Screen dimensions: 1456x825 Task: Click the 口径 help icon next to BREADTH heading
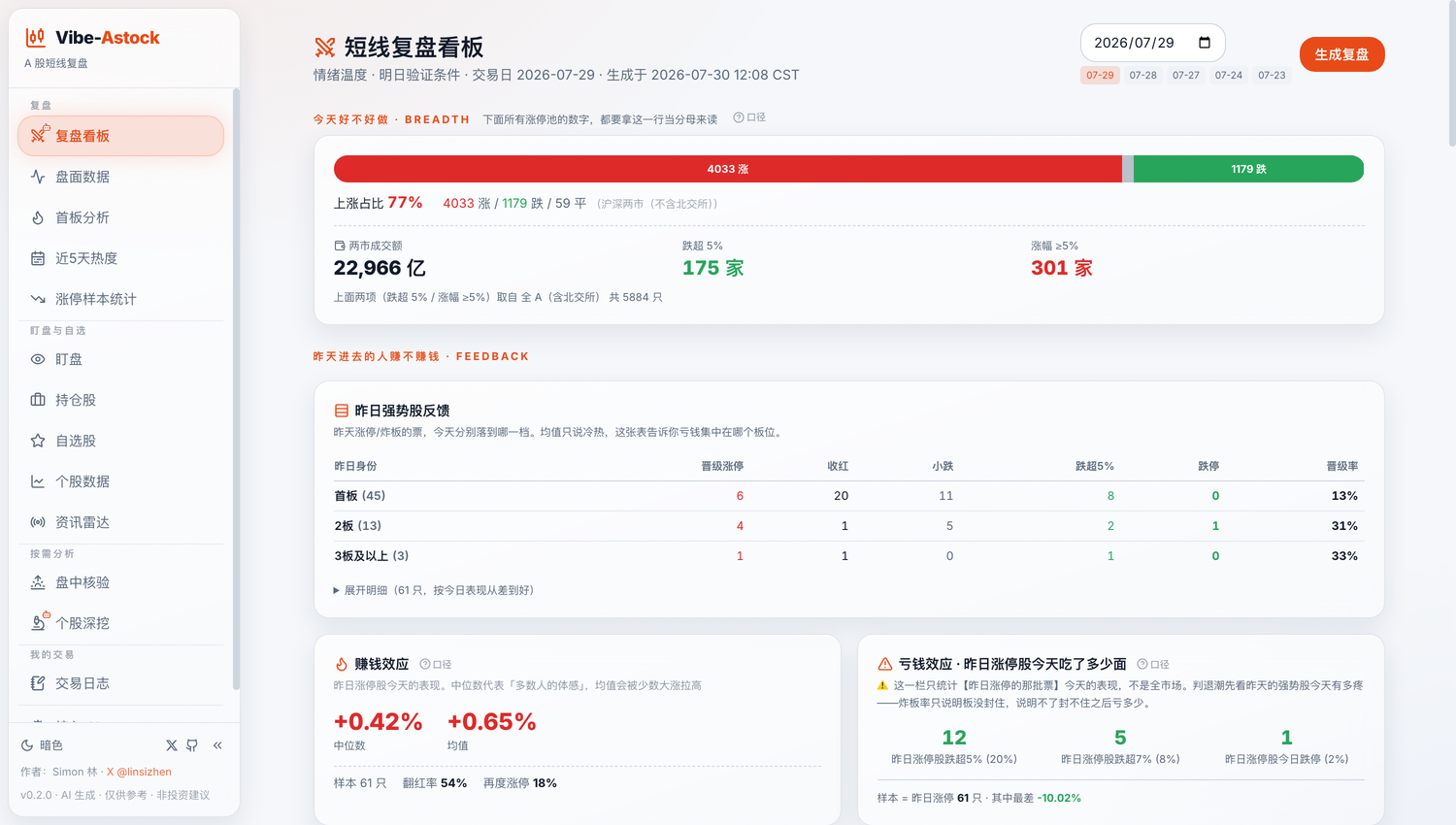[749, 117]
